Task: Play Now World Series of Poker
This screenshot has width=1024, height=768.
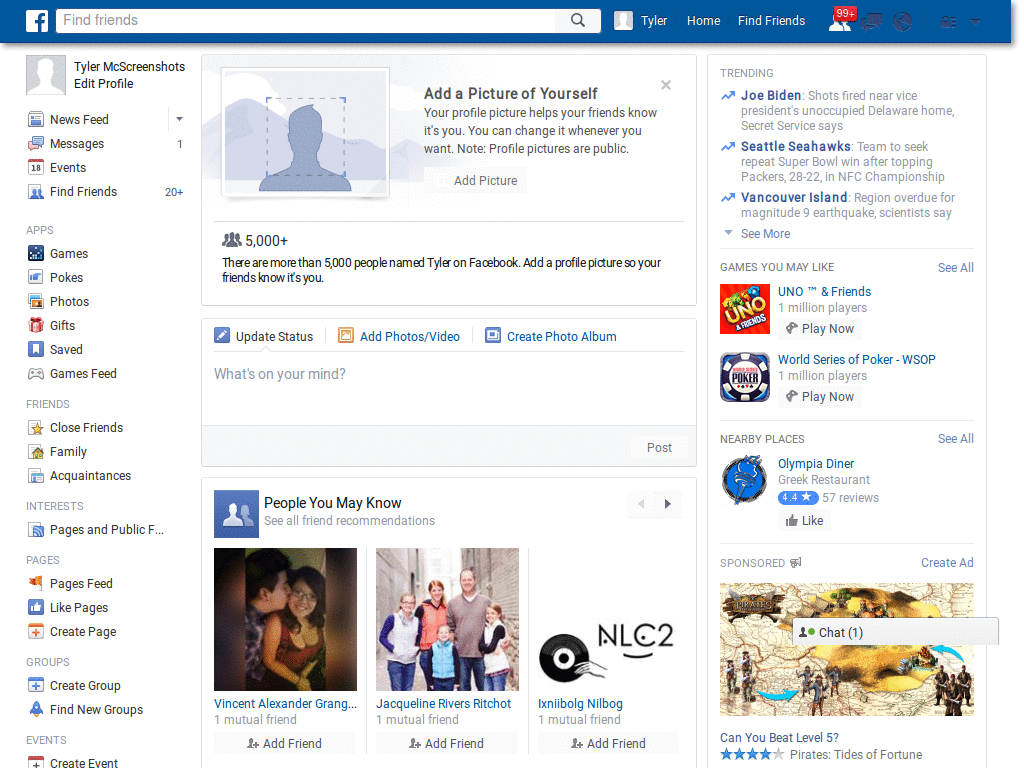Action: click(x=820, y=396)
